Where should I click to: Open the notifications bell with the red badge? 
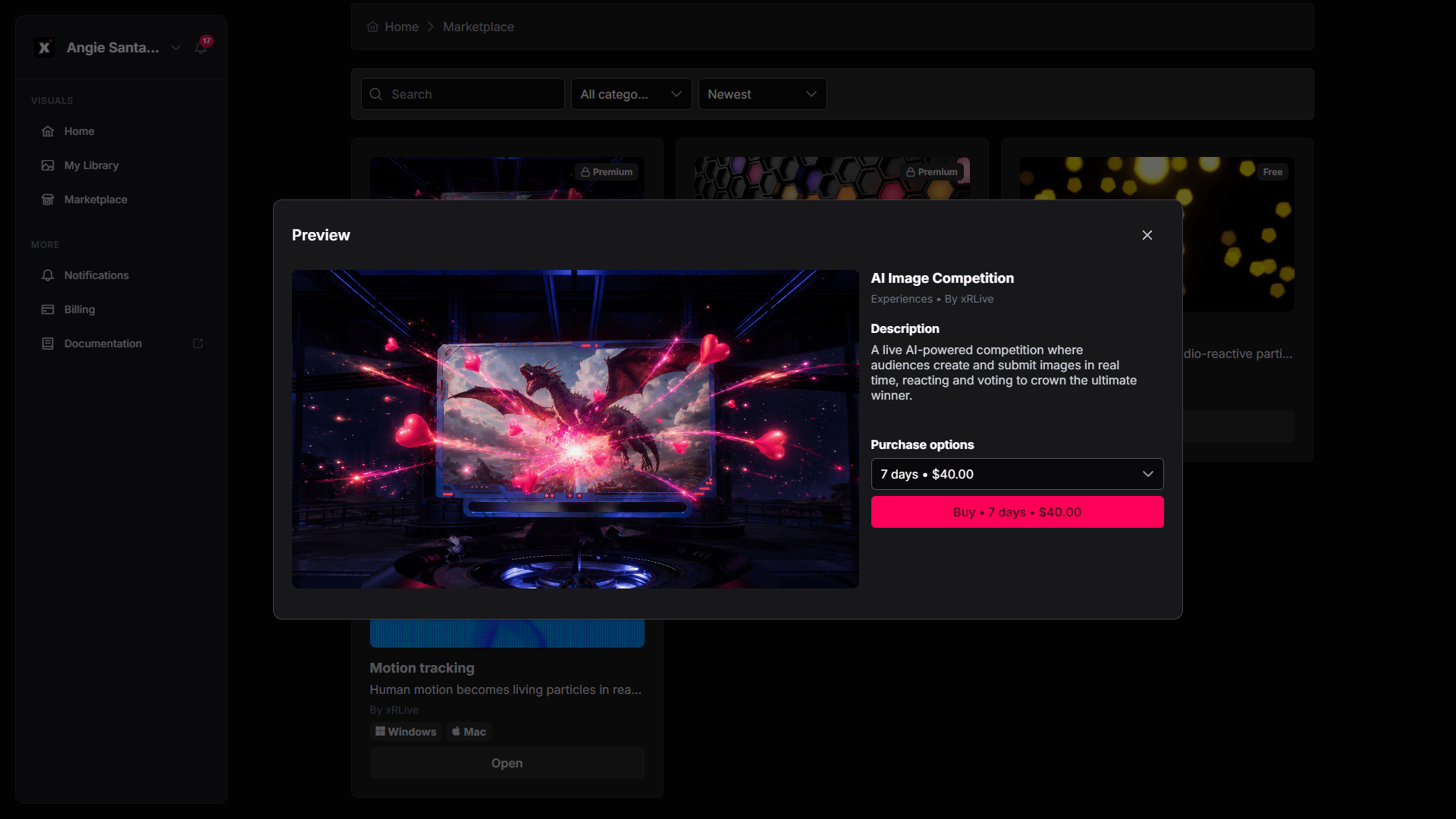[202, 47]
